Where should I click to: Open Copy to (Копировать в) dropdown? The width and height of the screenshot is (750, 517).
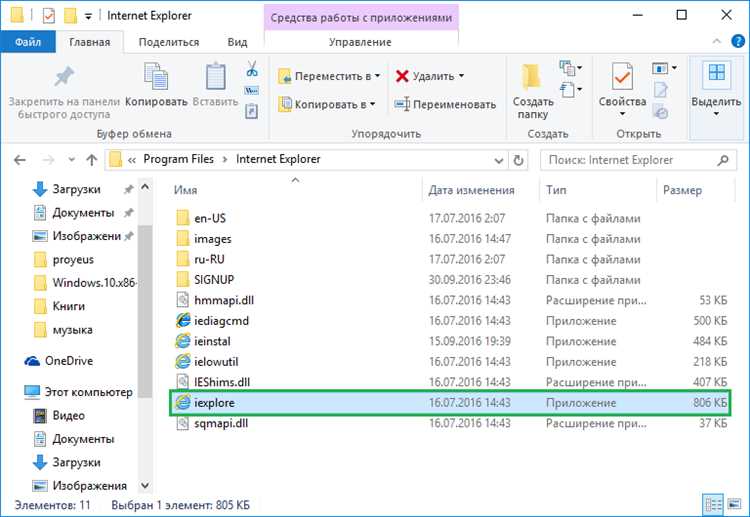[x=327, y=104]
